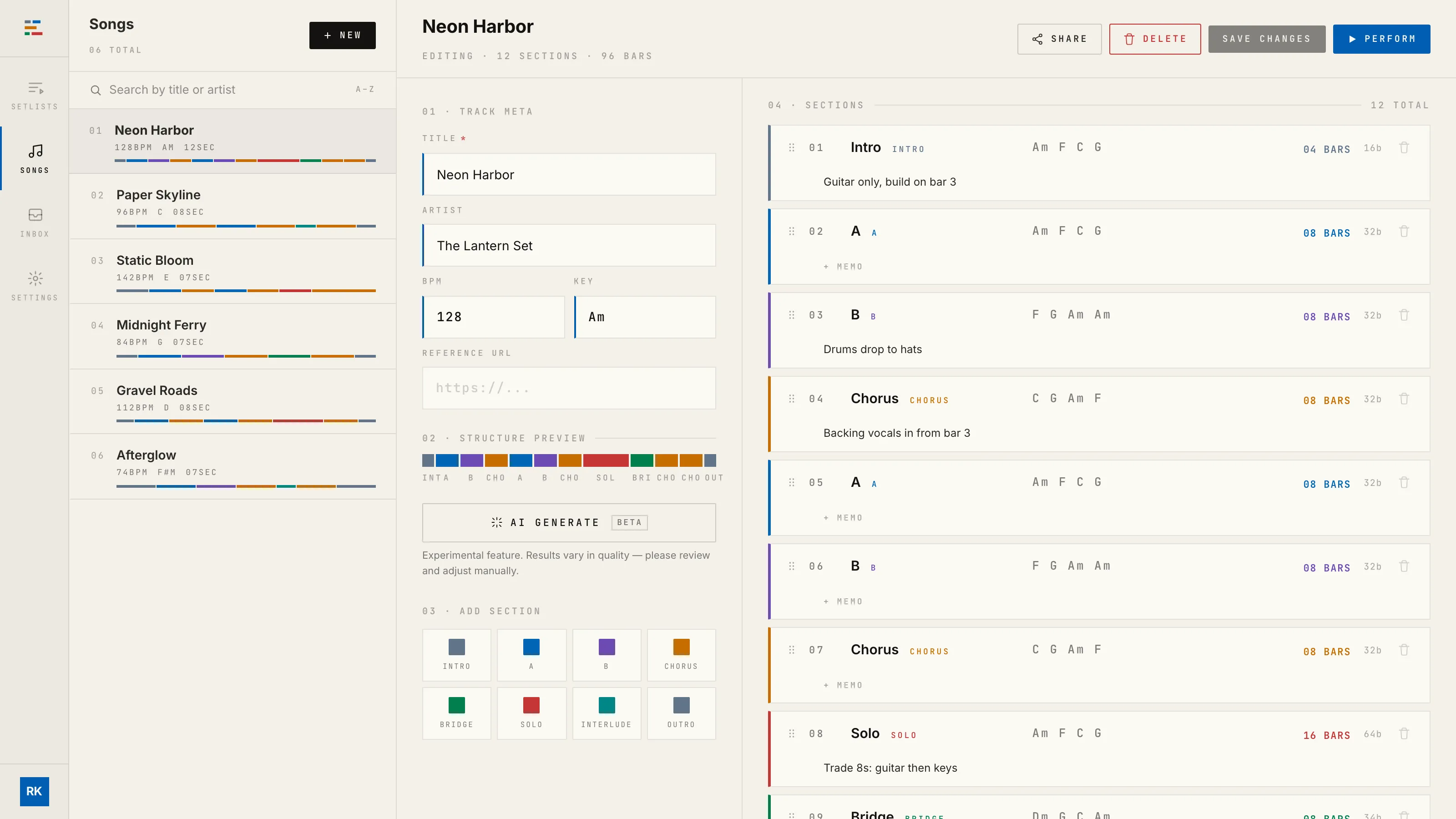Delete the Solo section via trash icon

point(1404,733)
